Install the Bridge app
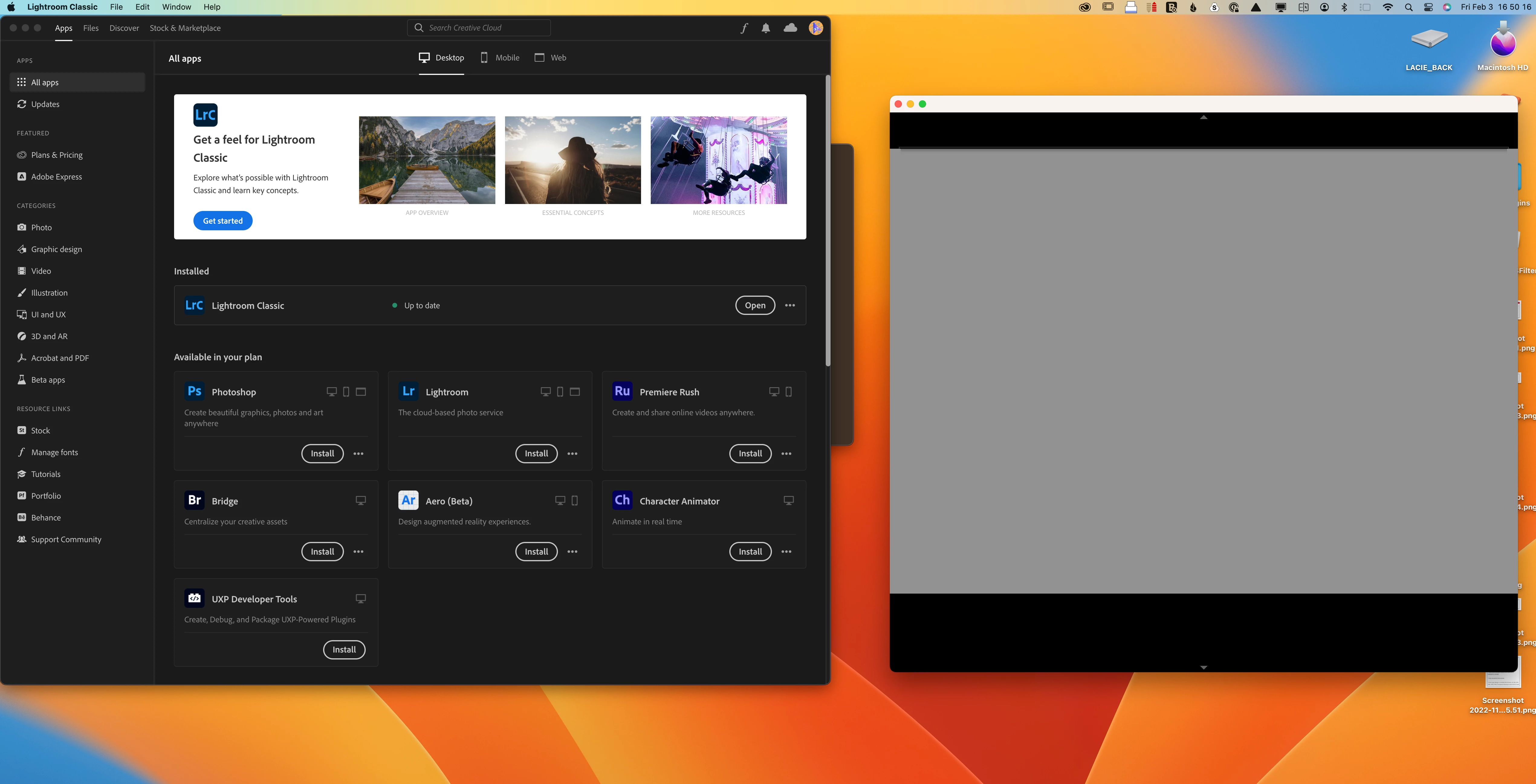This screenshot has width=1536, height=784. click(322, 552)
